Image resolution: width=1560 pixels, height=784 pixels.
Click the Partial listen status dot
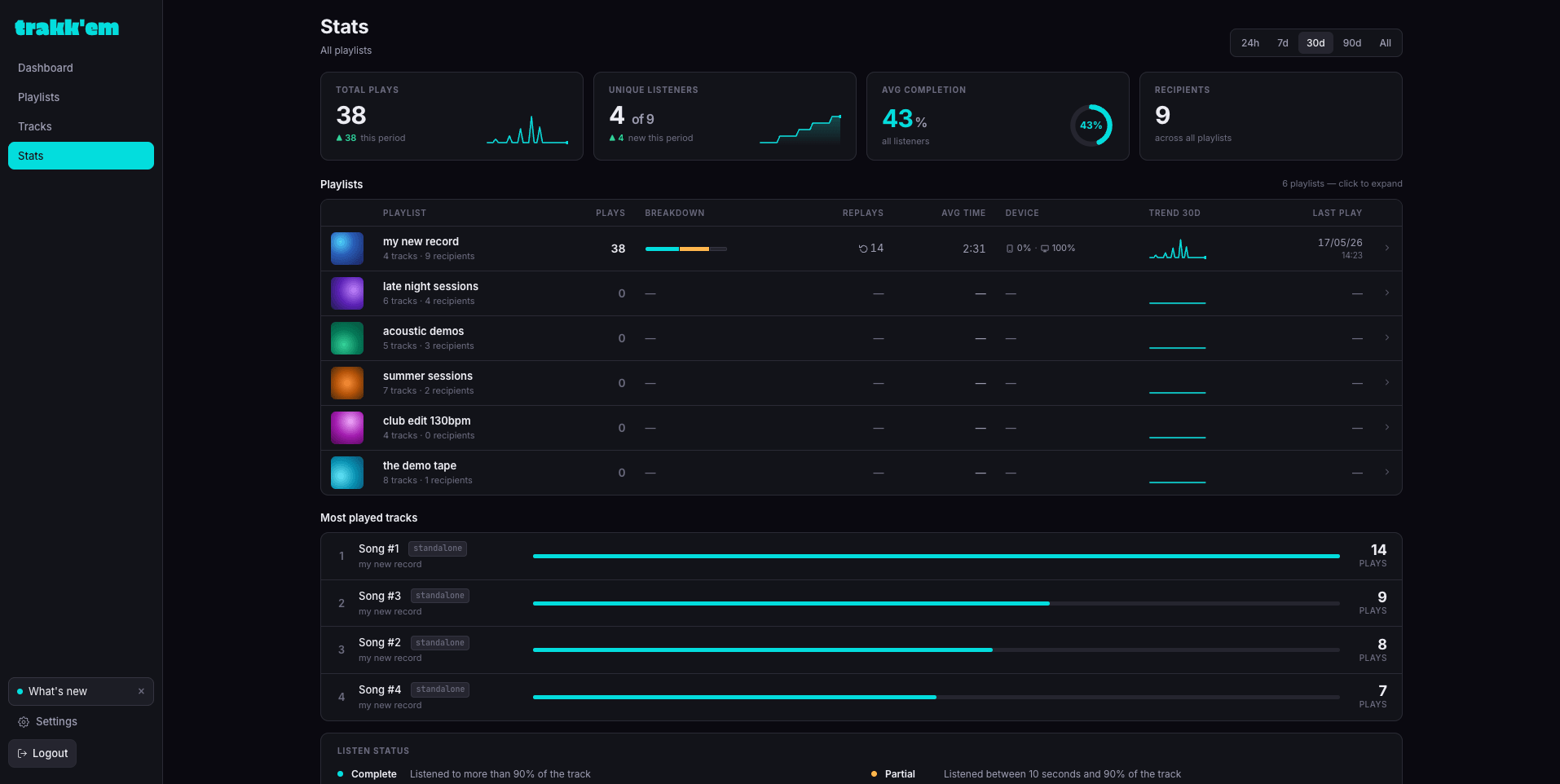[875, 774]
